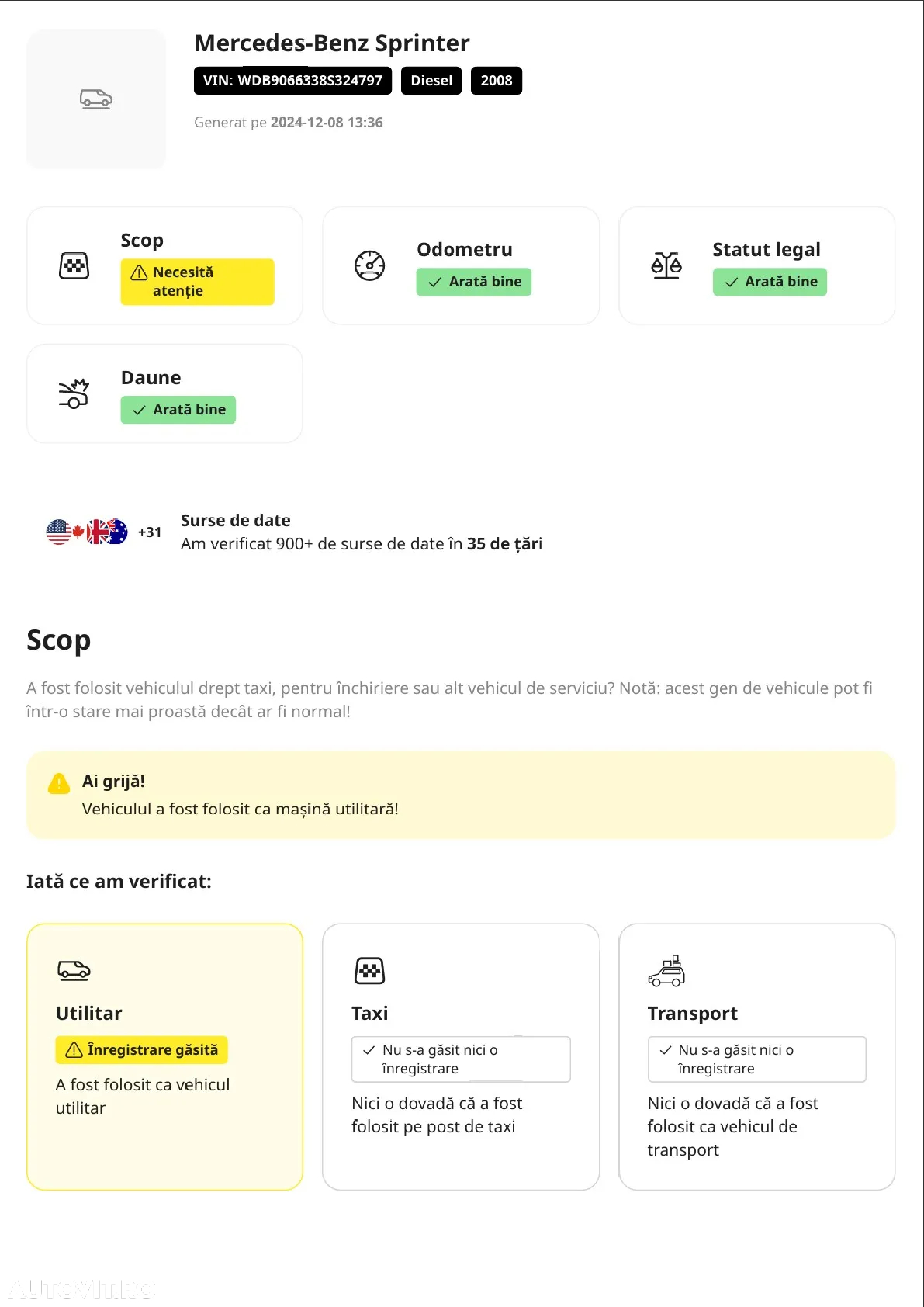Click the country flags data sources icon

point(87,532)
